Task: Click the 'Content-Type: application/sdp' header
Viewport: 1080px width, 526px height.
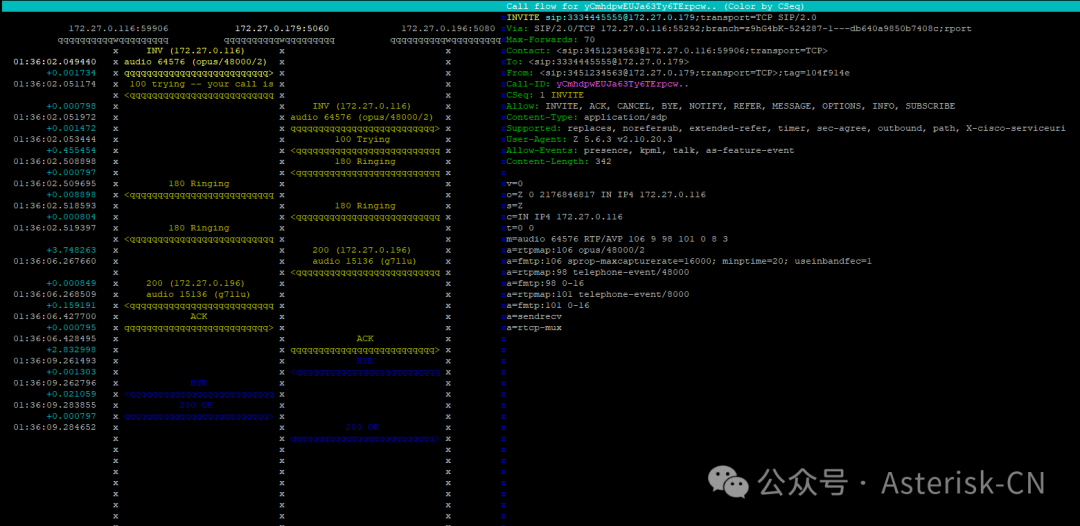Action: [x=586, y=118]
